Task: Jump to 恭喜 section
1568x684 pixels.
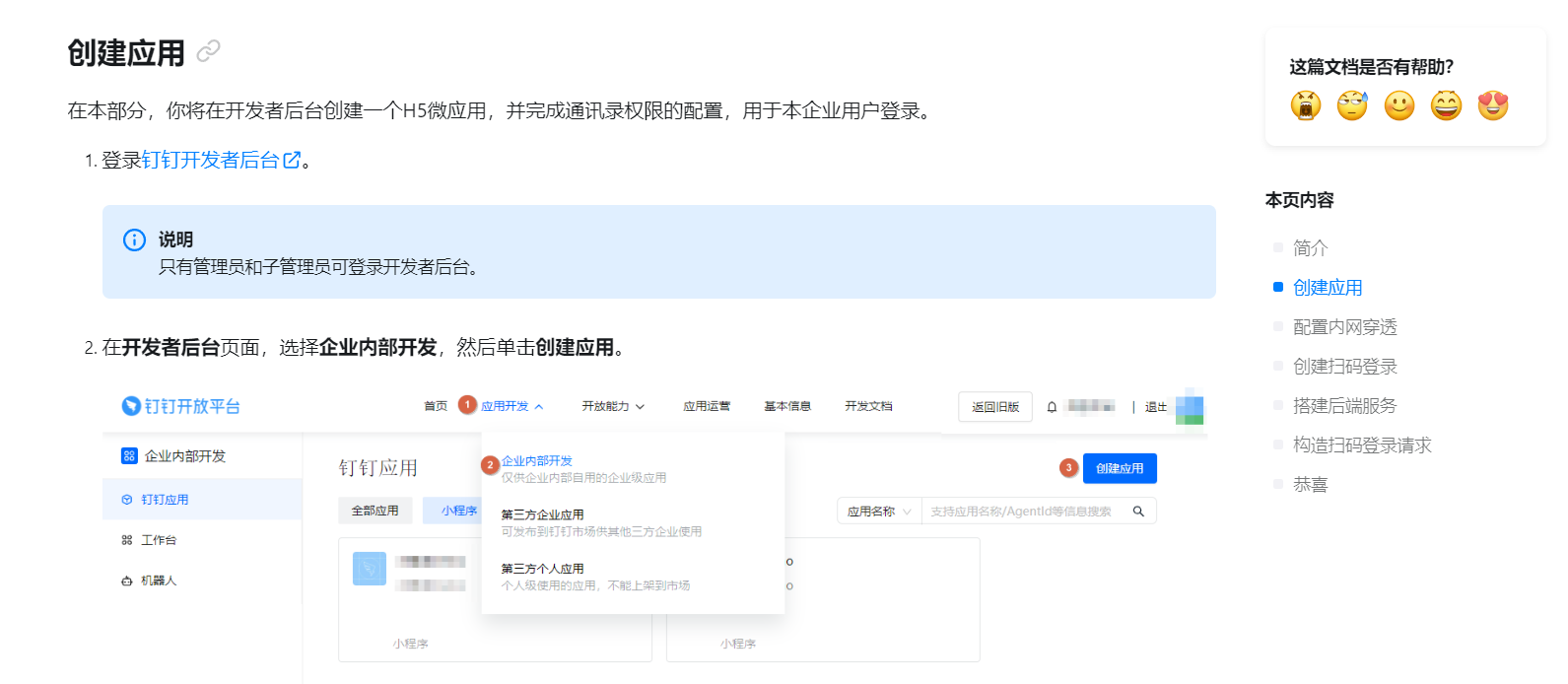Action: (x=1310, y=484)
